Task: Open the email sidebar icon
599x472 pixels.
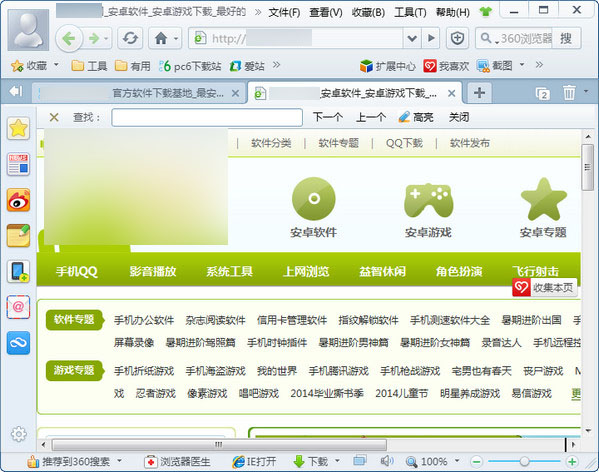Action: click(18, 307)
